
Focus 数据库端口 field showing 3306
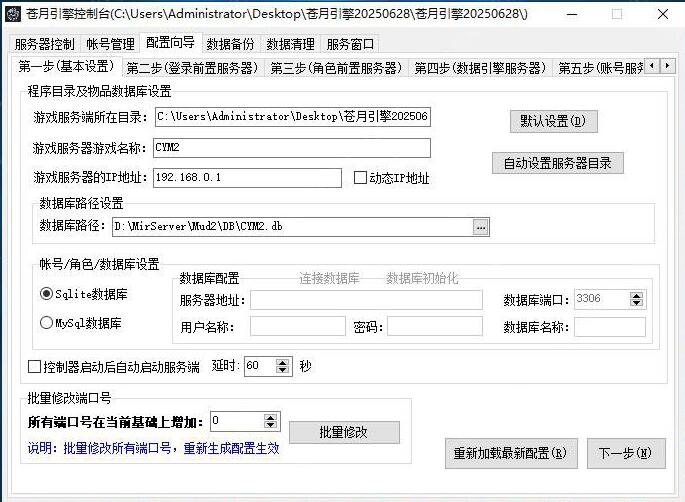click(x=602, y=299)
